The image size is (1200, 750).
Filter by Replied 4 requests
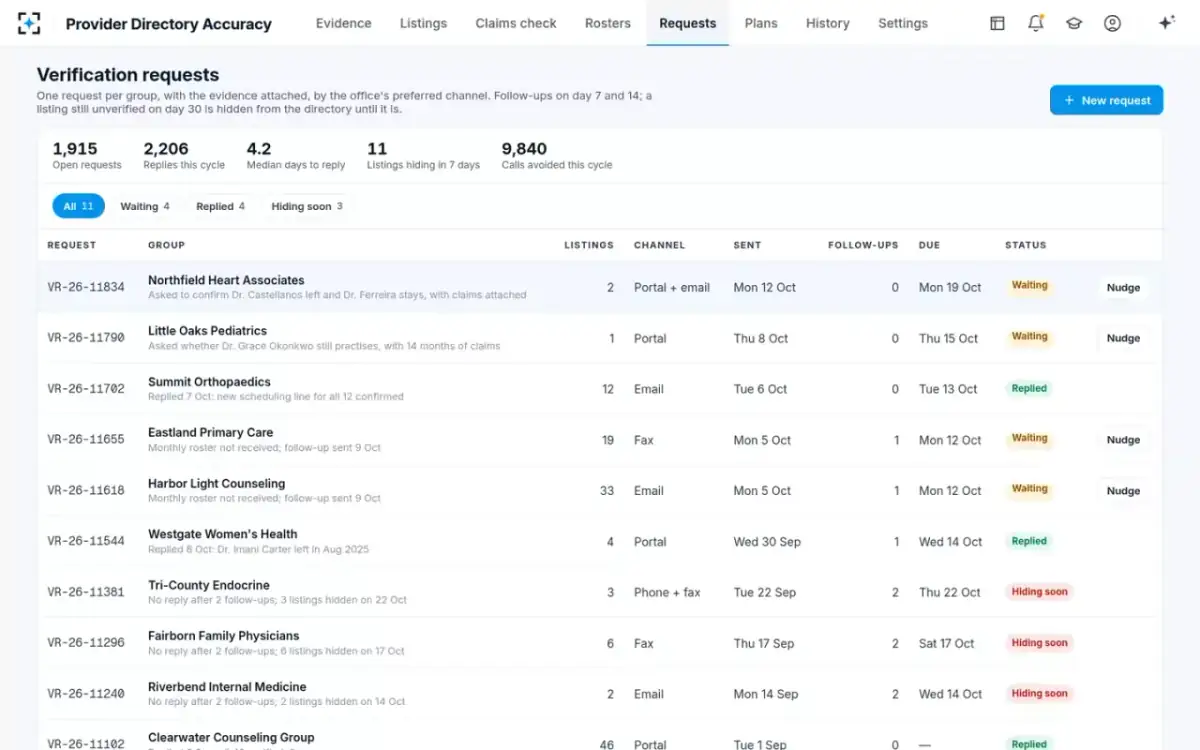point(221,206)
